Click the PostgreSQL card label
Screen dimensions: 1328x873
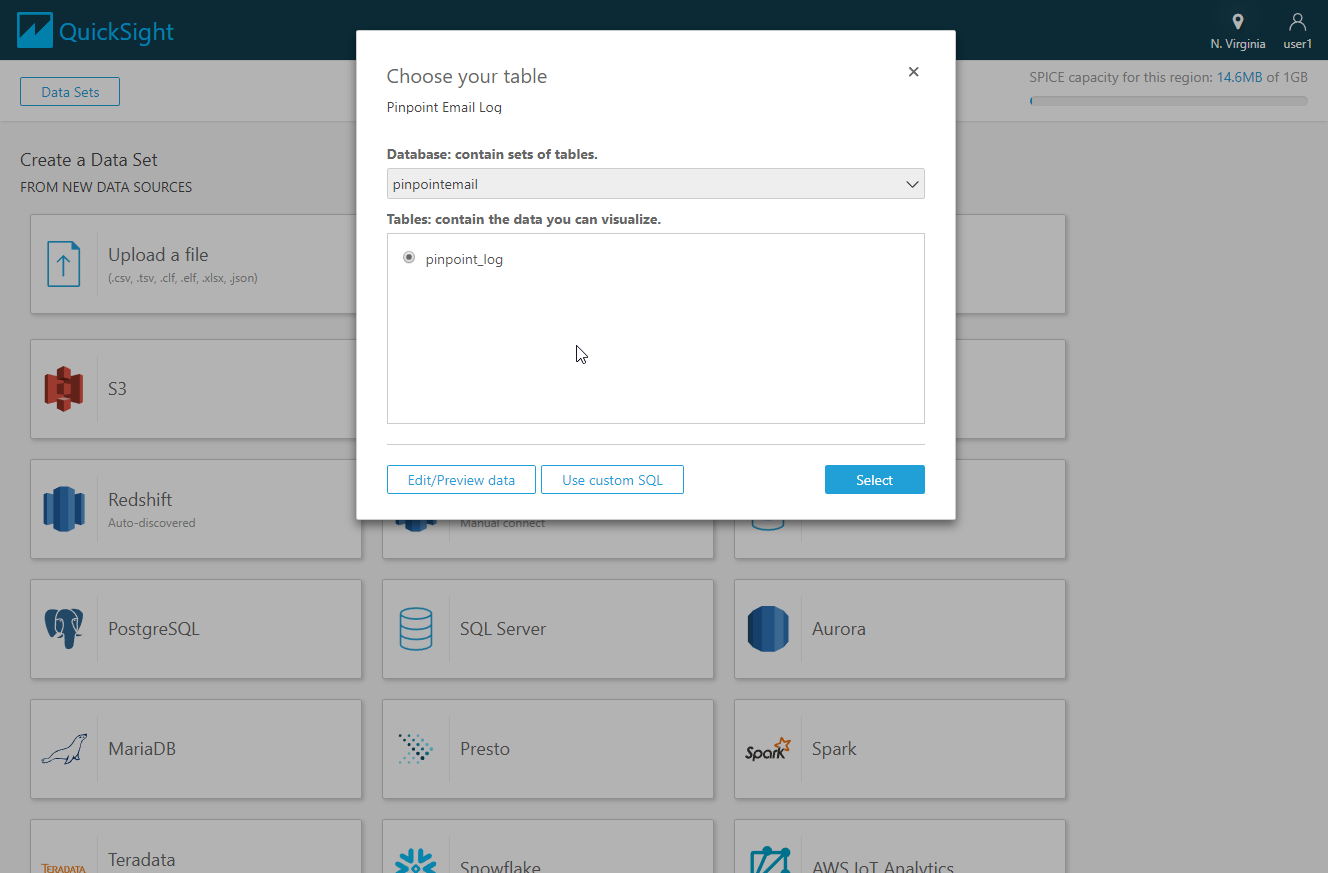[x=154, y=629]
